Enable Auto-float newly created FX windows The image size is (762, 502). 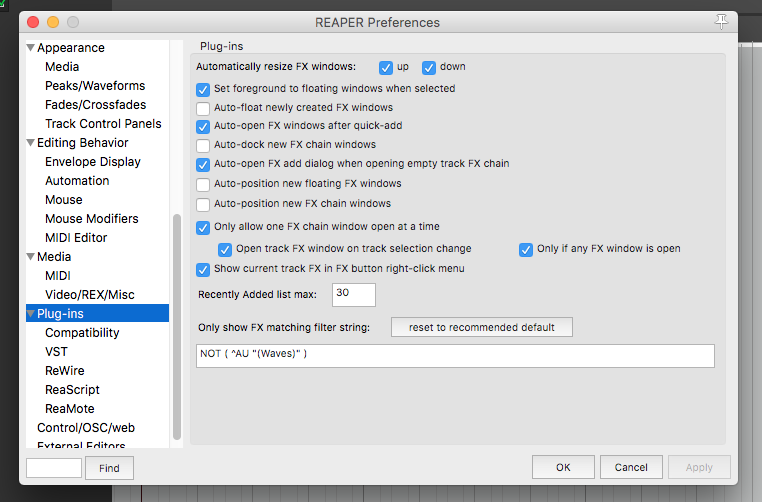click(x=204, y=108)
